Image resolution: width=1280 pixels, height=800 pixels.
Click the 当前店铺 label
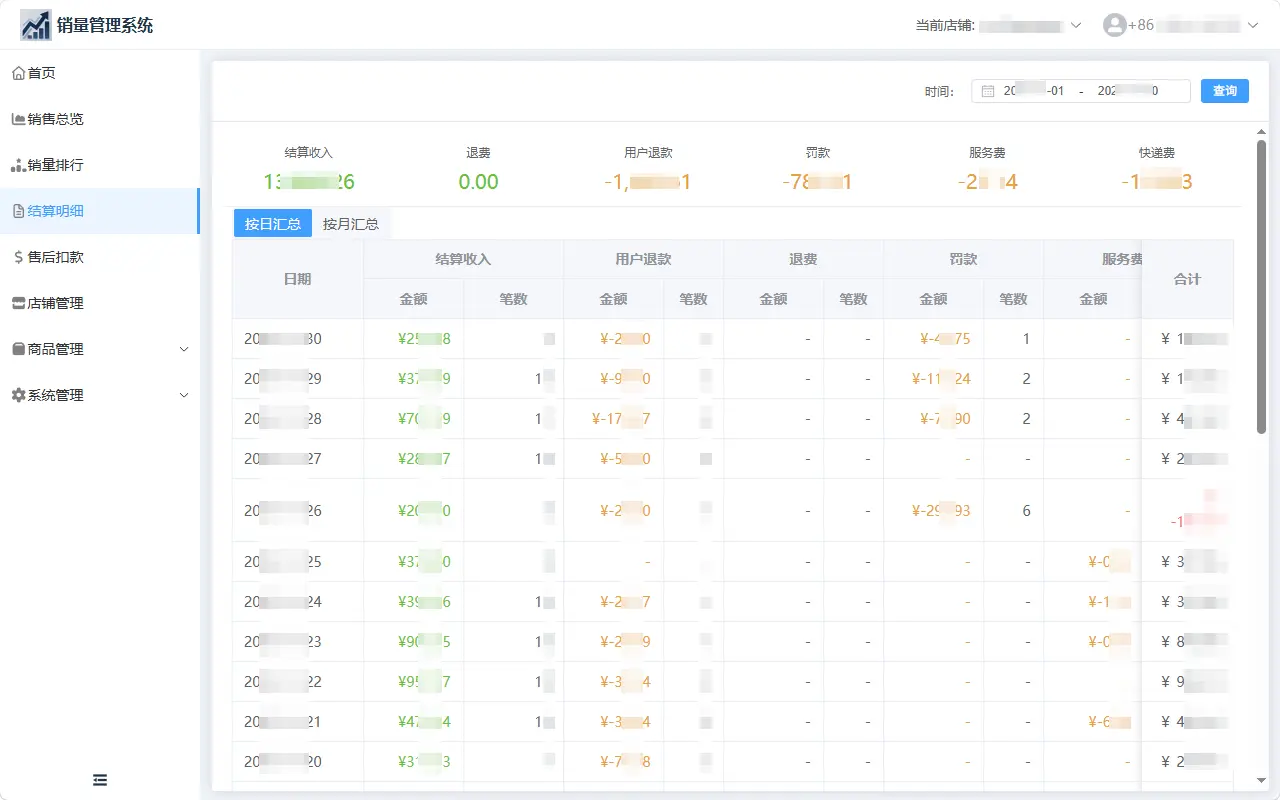pyautogui.click(x=946, y=26)
